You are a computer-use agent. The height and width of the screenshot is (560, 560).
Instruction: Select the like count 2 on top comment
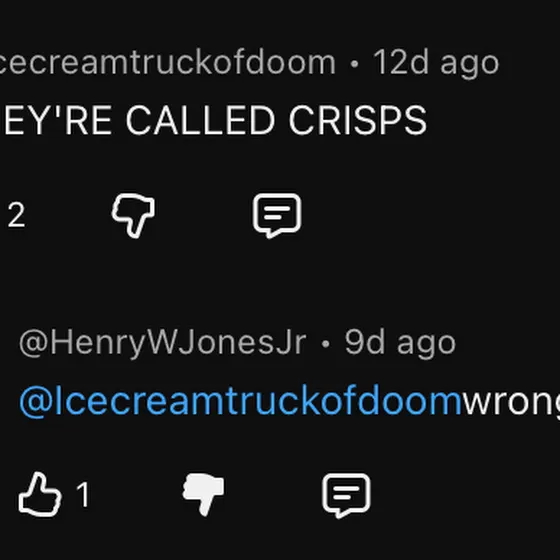pyautogui.click(x=16, y=215)
